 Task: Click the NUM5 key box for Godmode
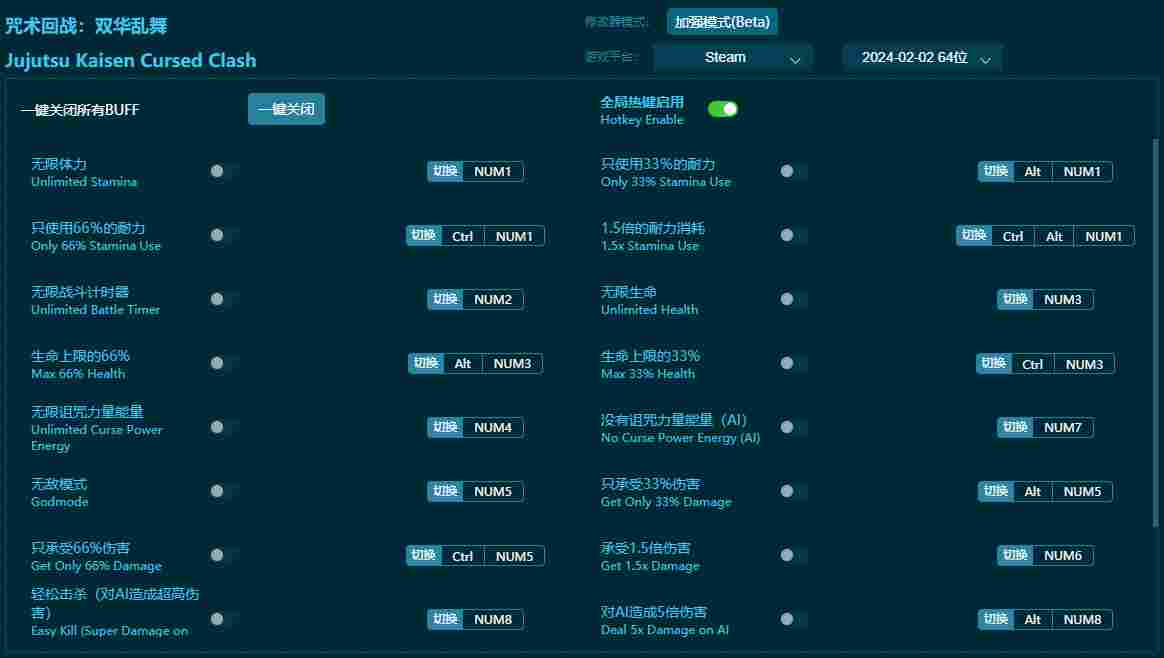click(493, 491)
